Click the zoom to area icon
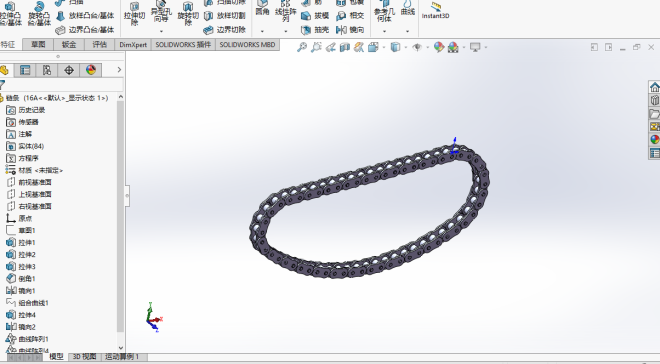 (x=316, y=47)
